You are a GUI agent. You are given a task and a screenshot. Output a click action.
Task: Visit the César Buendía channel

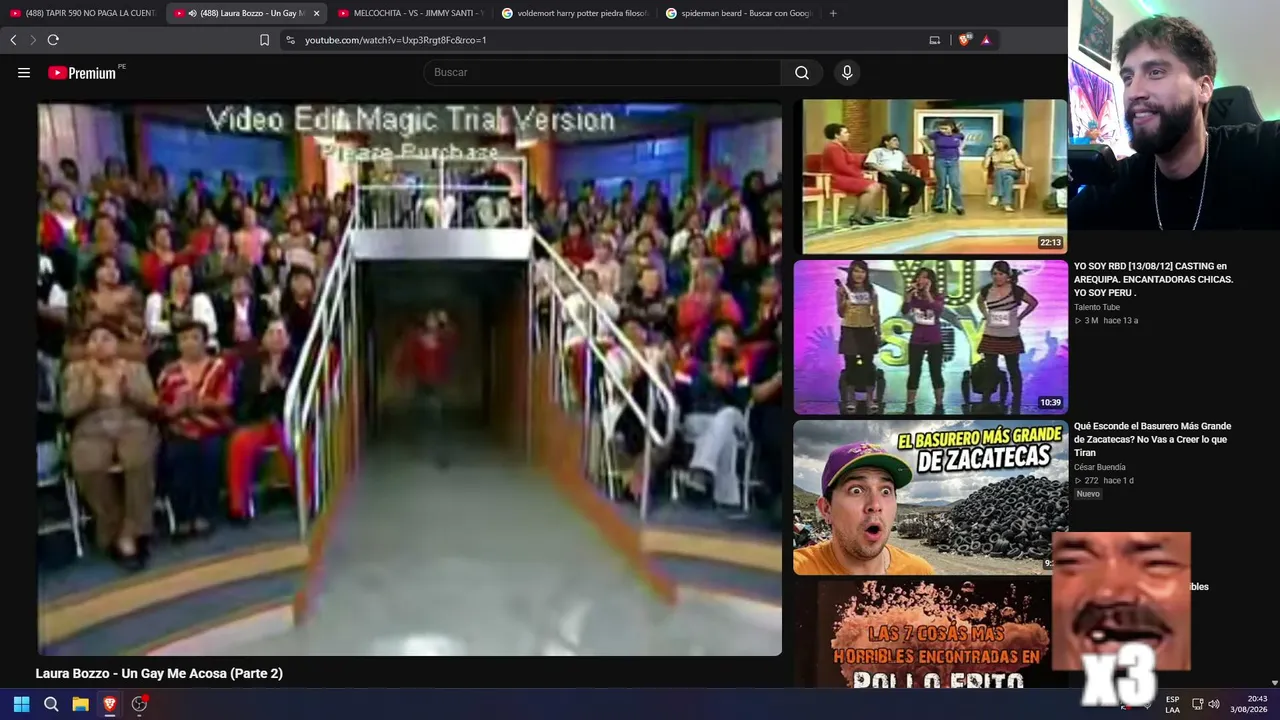(x=1100, y=467)
